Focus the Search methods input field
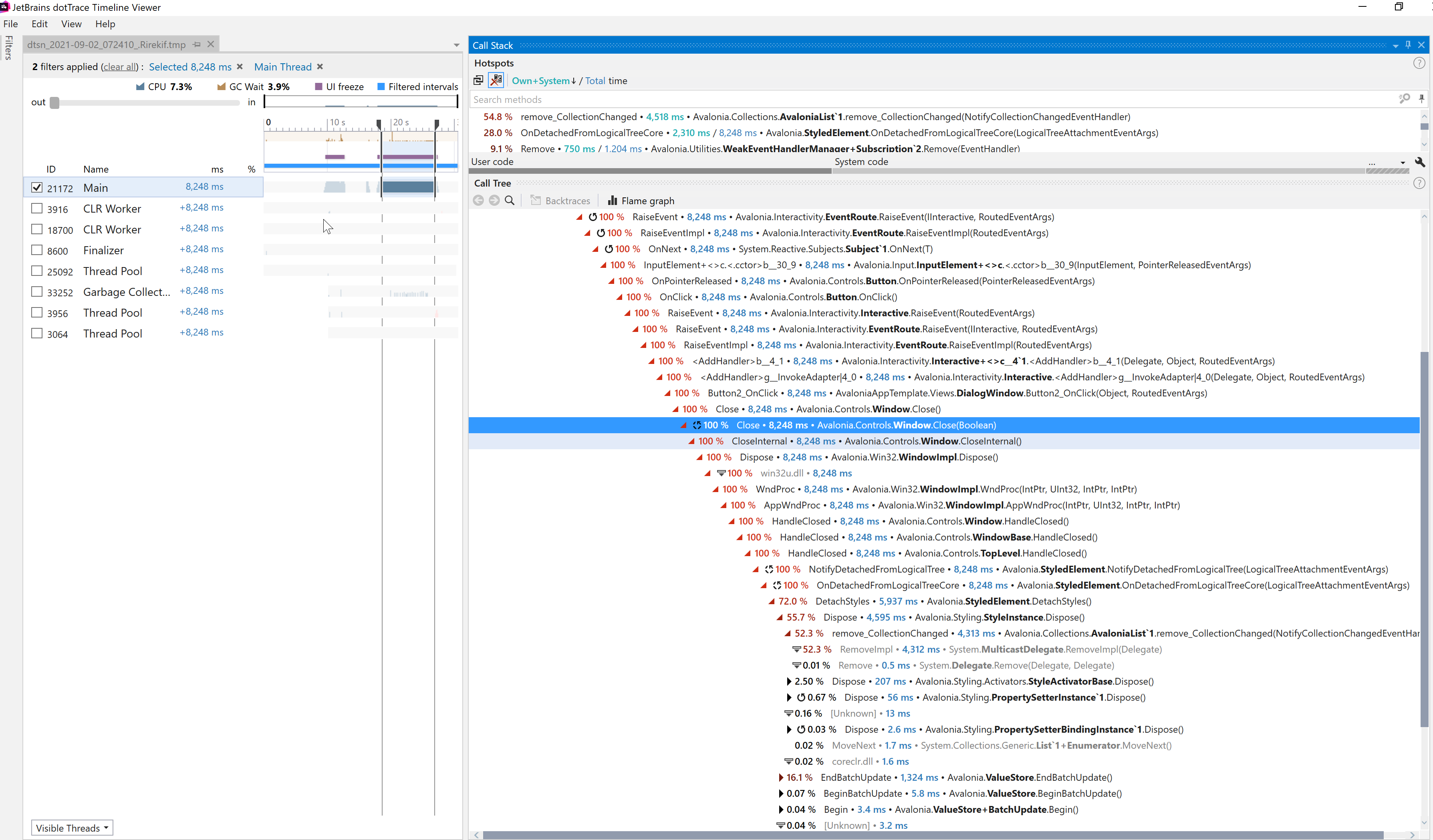Image resolution: width=1433 pixels, height=840 pixels. tap(933, 99)
